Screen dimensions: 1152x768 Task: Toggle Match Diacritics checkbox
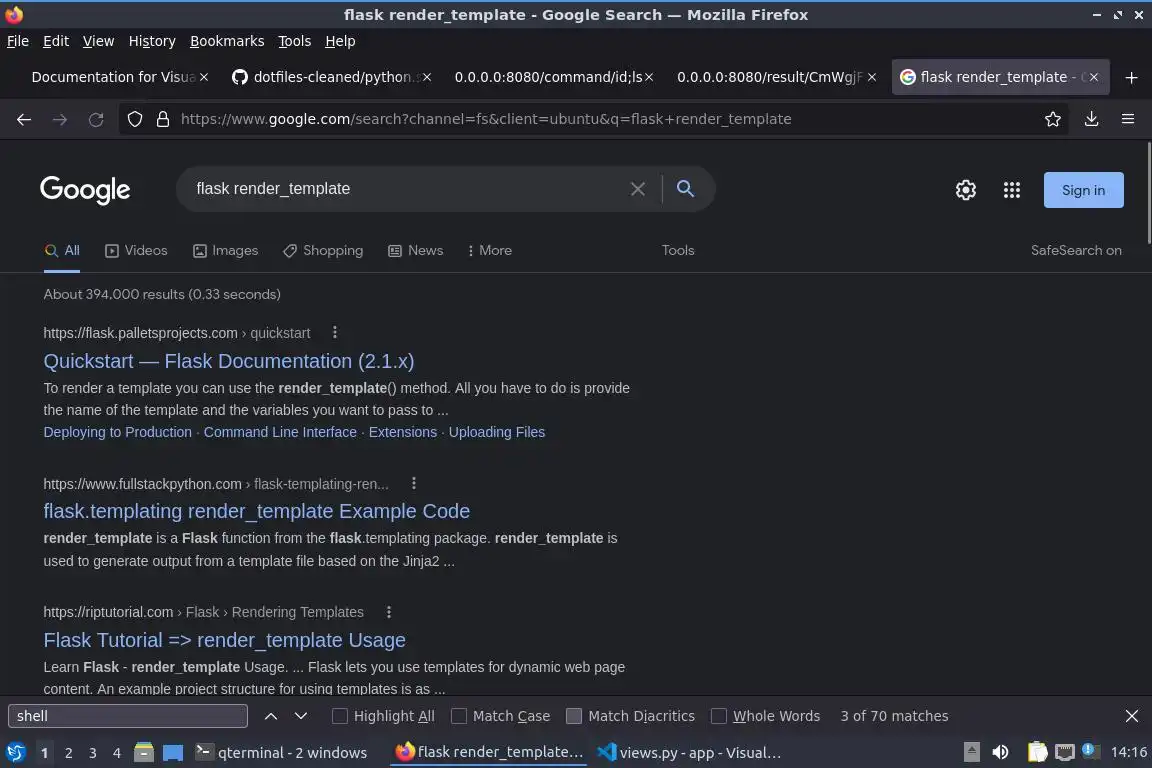coord(630,716)
